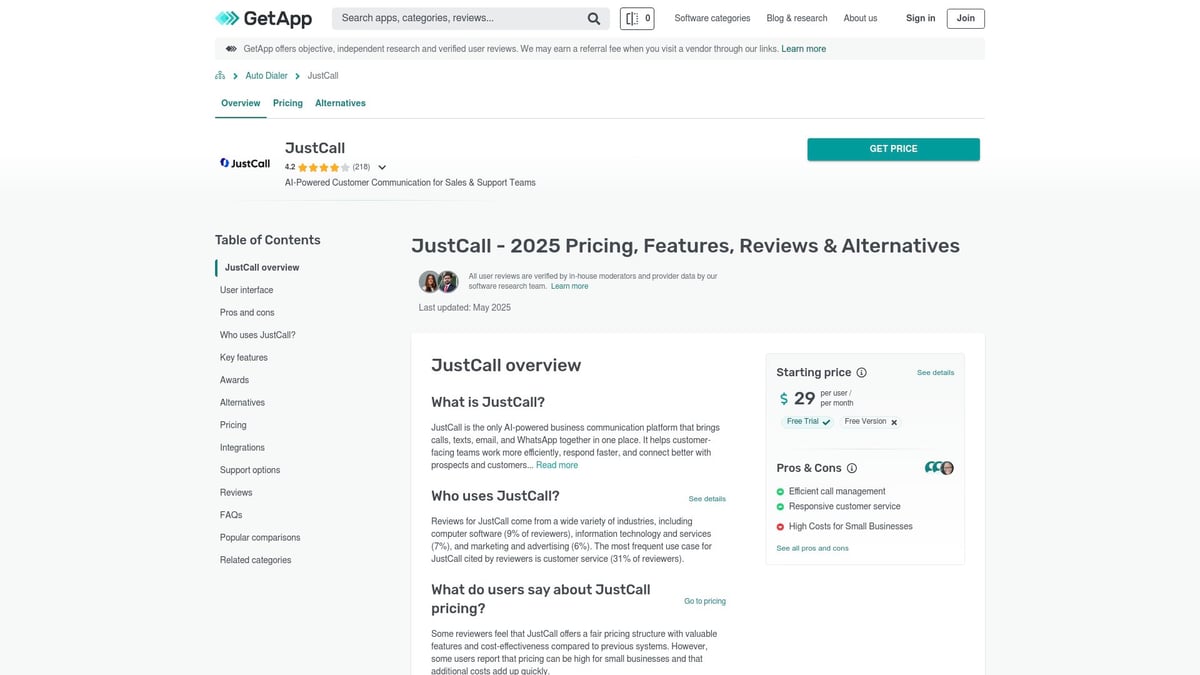Click the reviewer avatars beside Pros & Cons
The image size is (1200, 675).
point(939,468)
